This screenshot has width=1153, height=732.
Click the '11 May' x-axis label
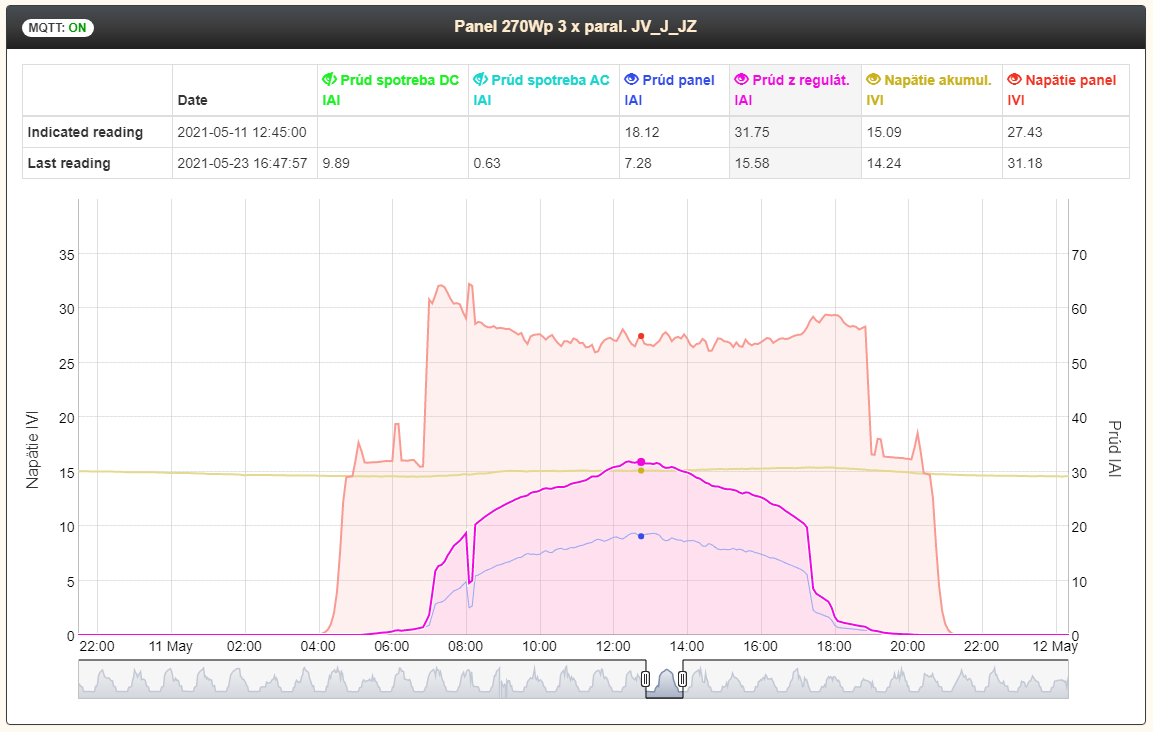point(171,647)
